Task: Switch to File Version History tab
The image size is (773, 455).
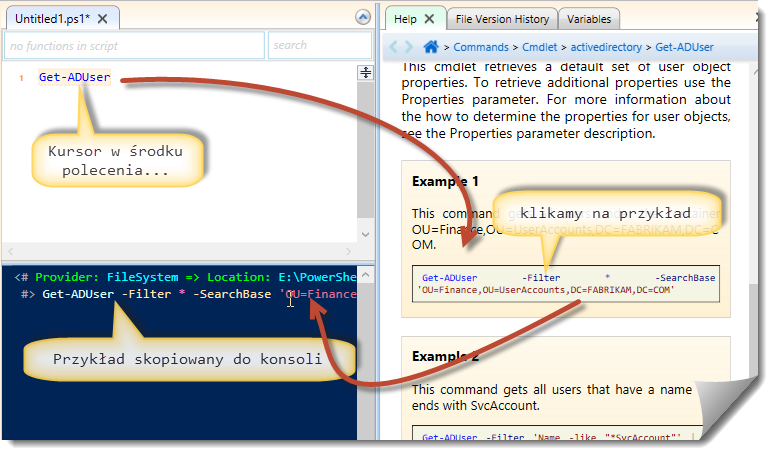Action: click(x=501, y=19)
